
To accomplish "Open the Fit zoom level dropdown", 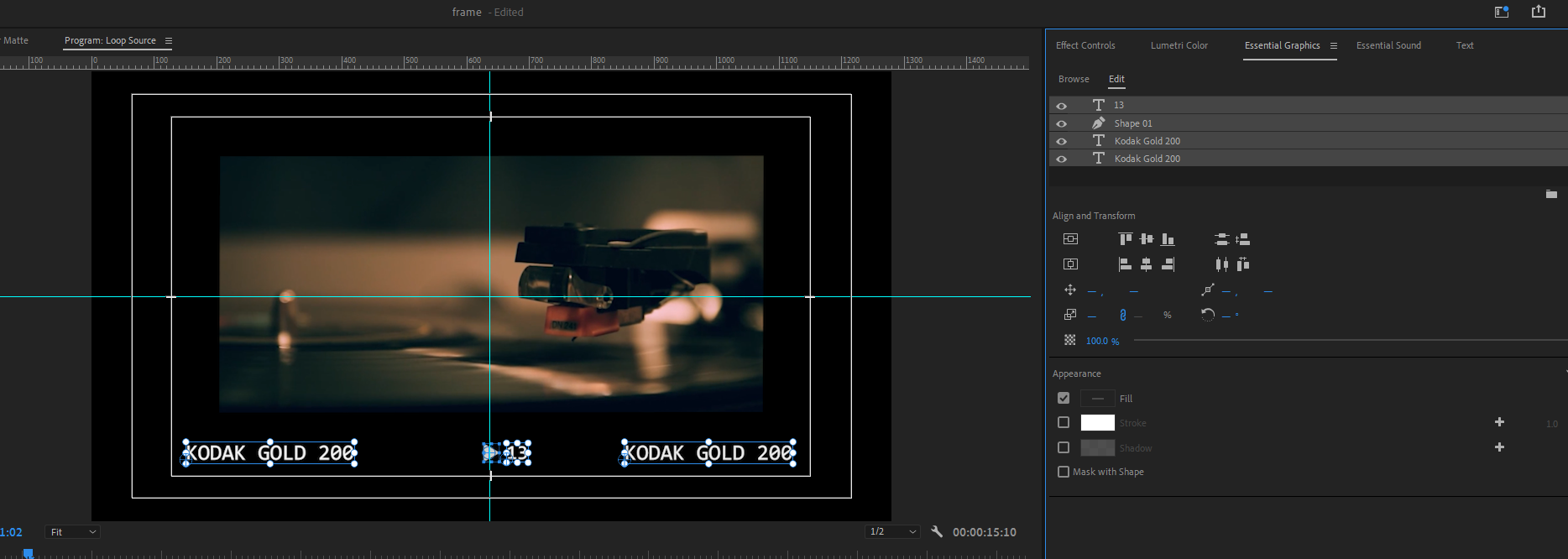I will coord(73,532).
